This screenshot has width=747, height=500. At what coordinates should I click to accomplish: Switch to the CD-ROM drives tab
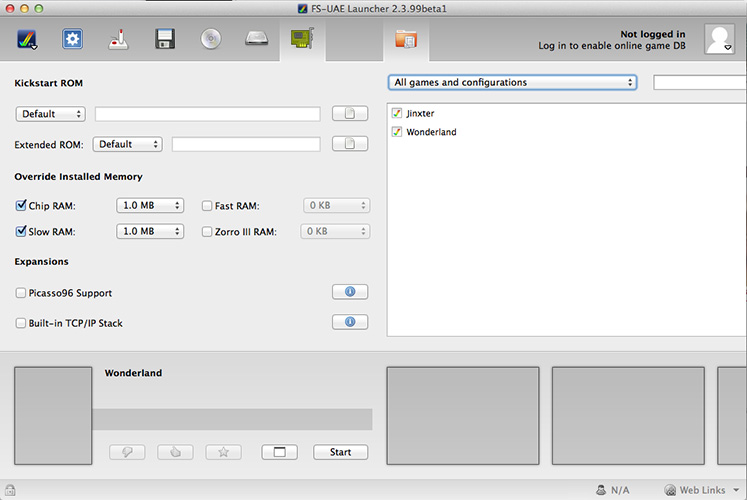coord(210,40)
